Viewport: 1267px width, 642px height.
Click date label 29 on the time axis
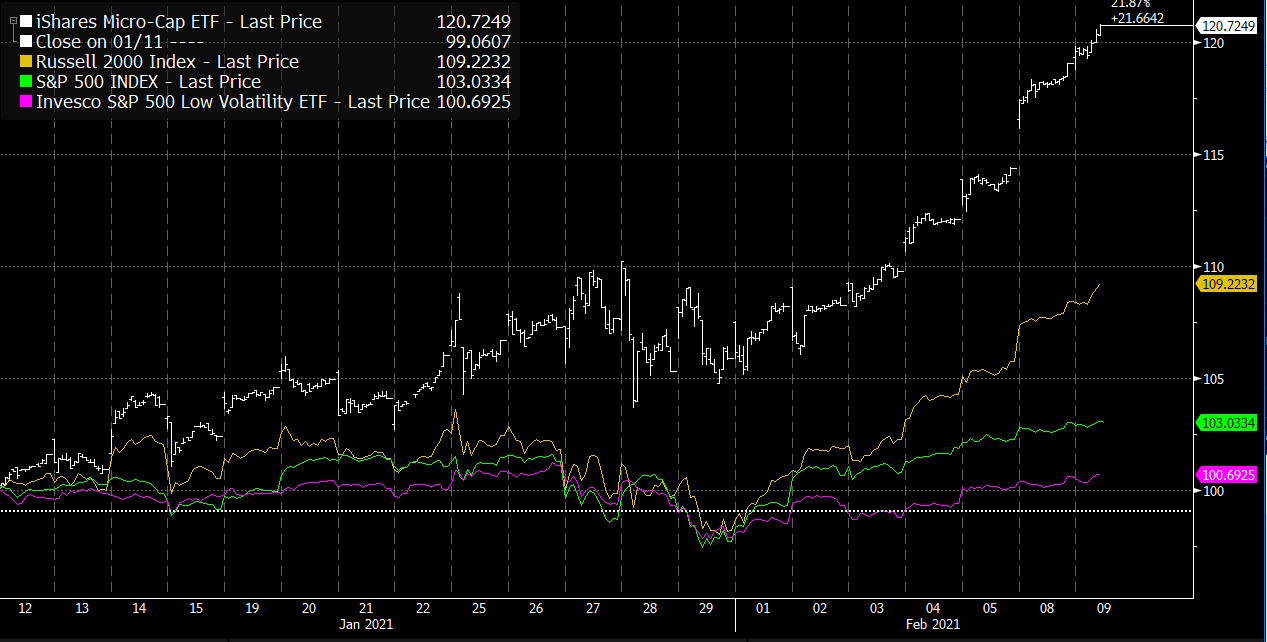(x=706, y=607)
